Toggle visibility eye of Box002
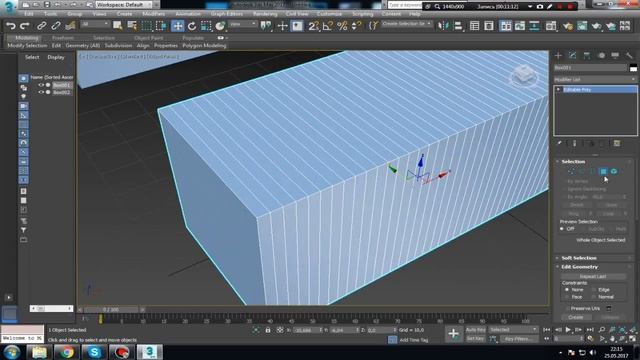 [x=41, y=92]
